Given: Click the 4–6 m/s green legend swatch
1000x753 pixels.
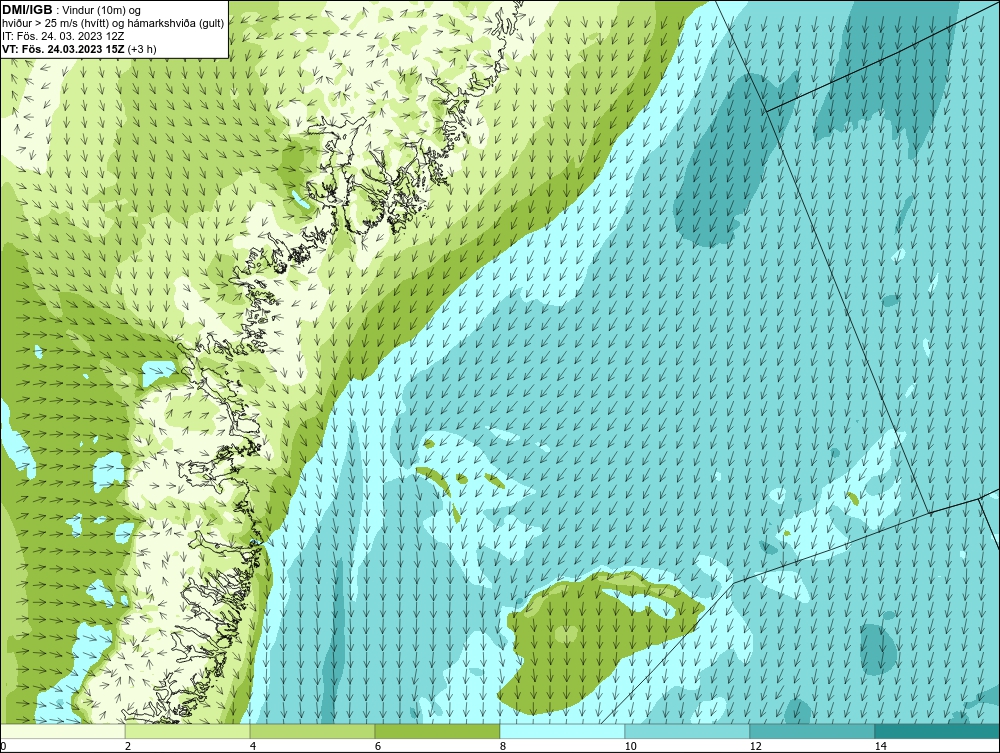Looking at the screenshot, I should tap(312, 731).
